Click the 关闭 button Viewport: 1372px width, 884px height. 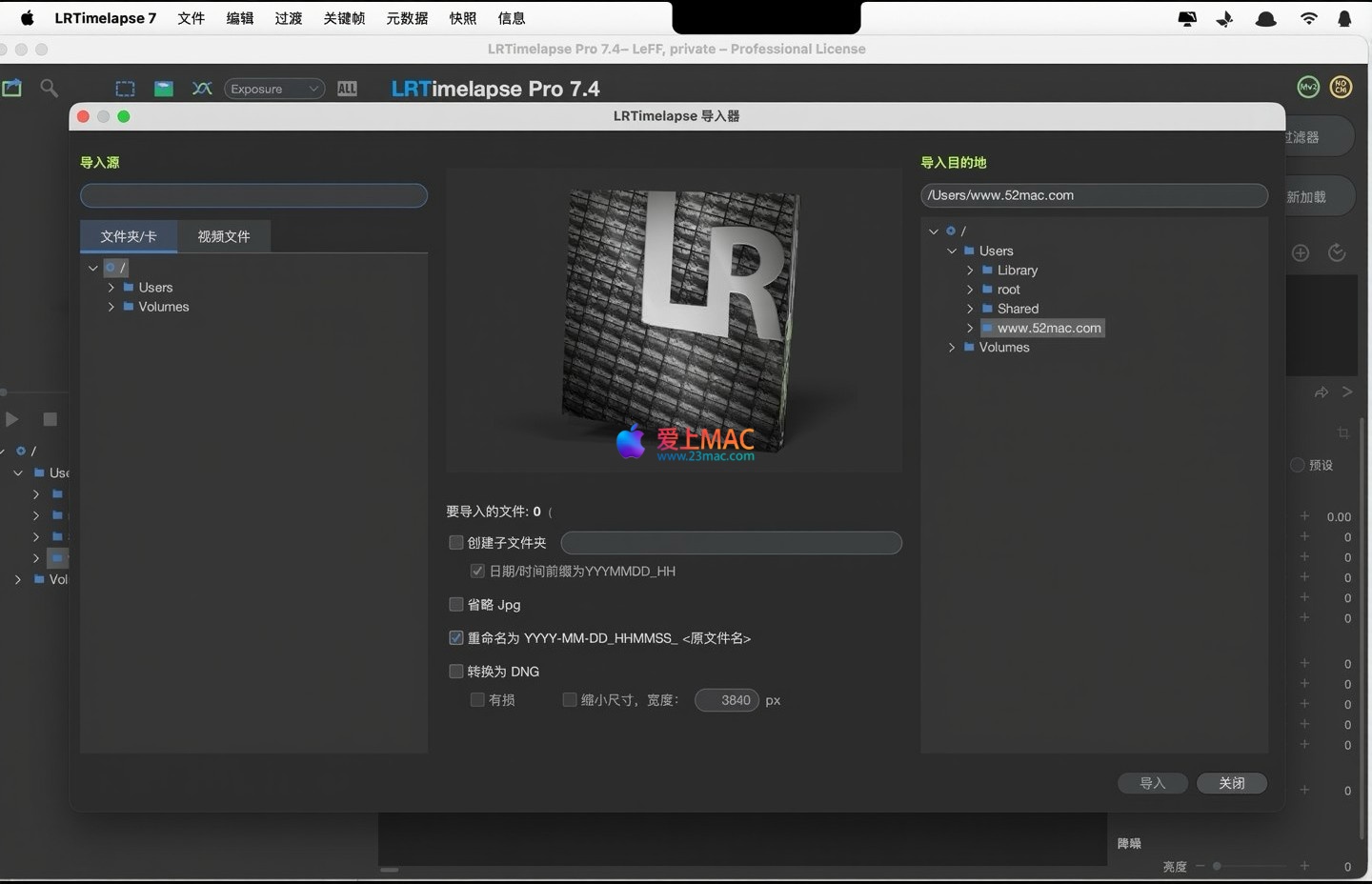[x=1231, y=783]
